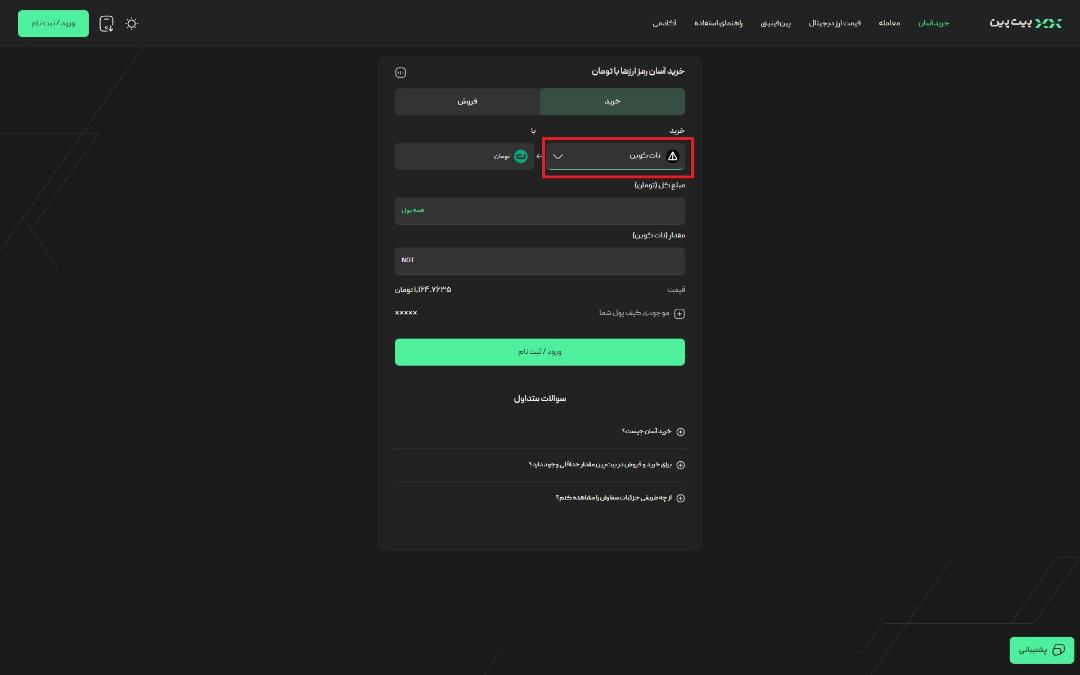Switch to the فروش (Sell) tab
This screenshot has width=1080, height=675.
tap(468, 101)
